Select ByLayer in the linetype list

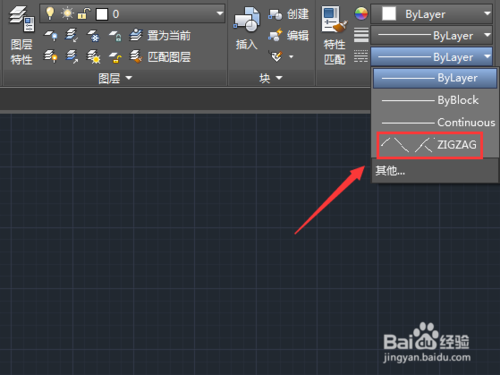[435, 78]
